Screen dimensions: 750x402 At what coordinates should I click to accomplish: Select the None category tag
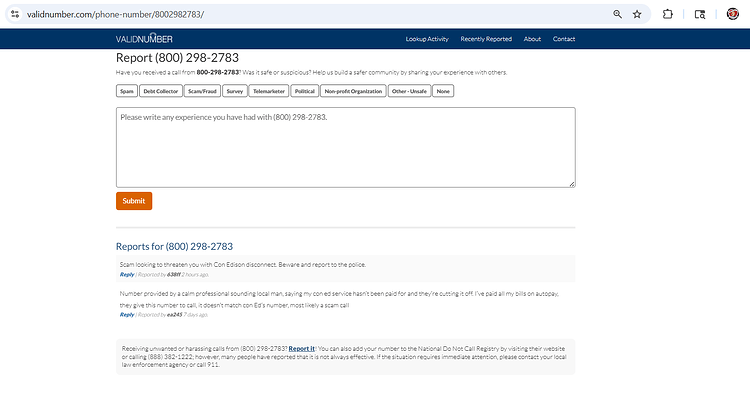tap(443, 91)
